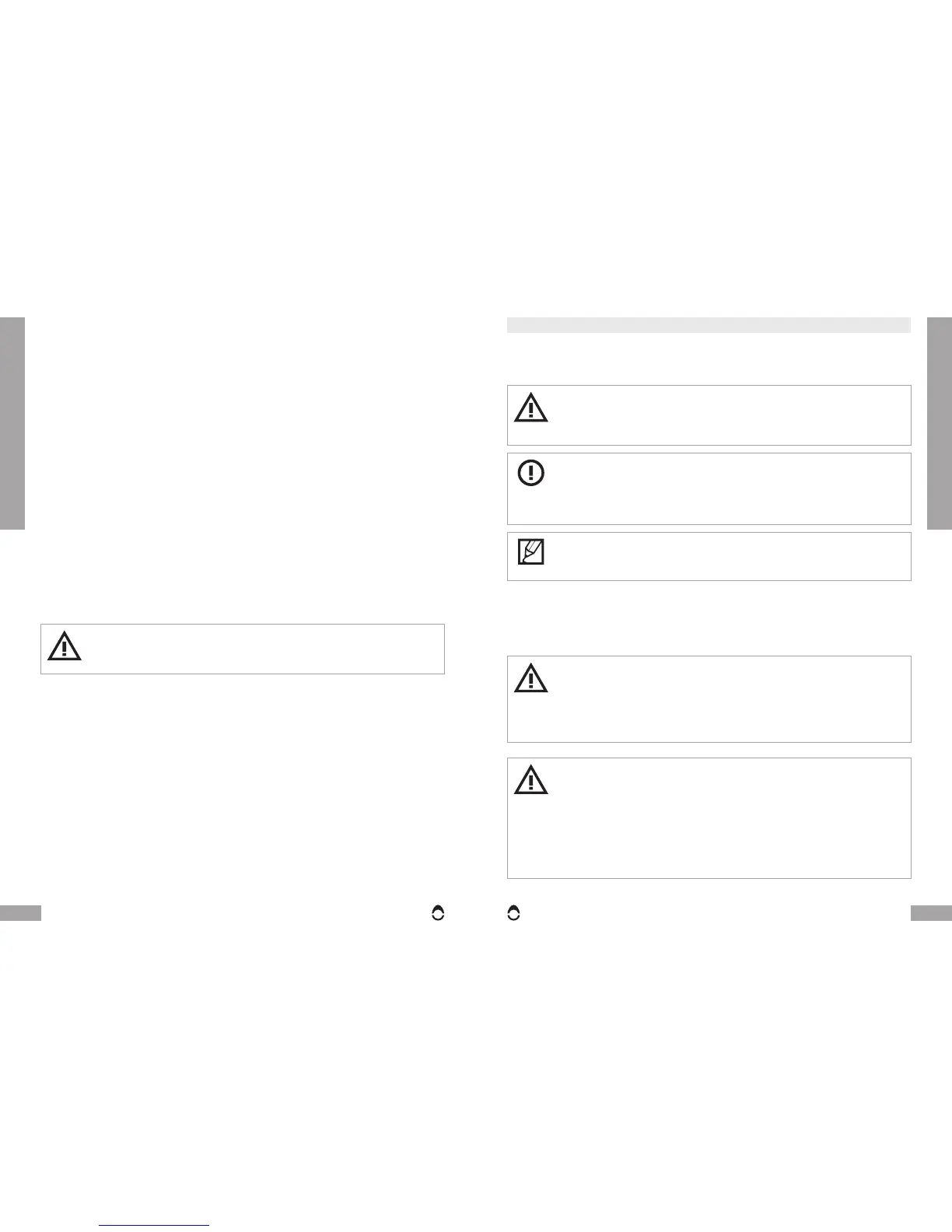The height and width of the screenshot is (1232, 952).
Task: Click the pencil note icon
Action: pyautogui.click(x=530, y=552)
